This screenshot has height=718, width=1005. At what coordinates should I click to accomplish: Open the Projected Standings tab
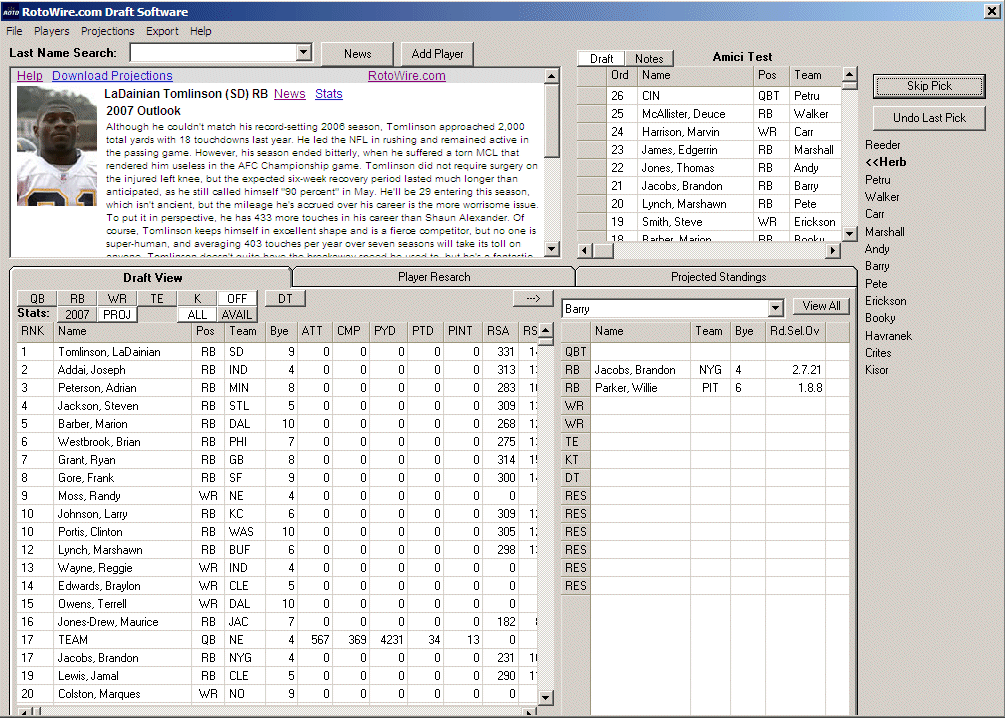(x=718, y=277)
